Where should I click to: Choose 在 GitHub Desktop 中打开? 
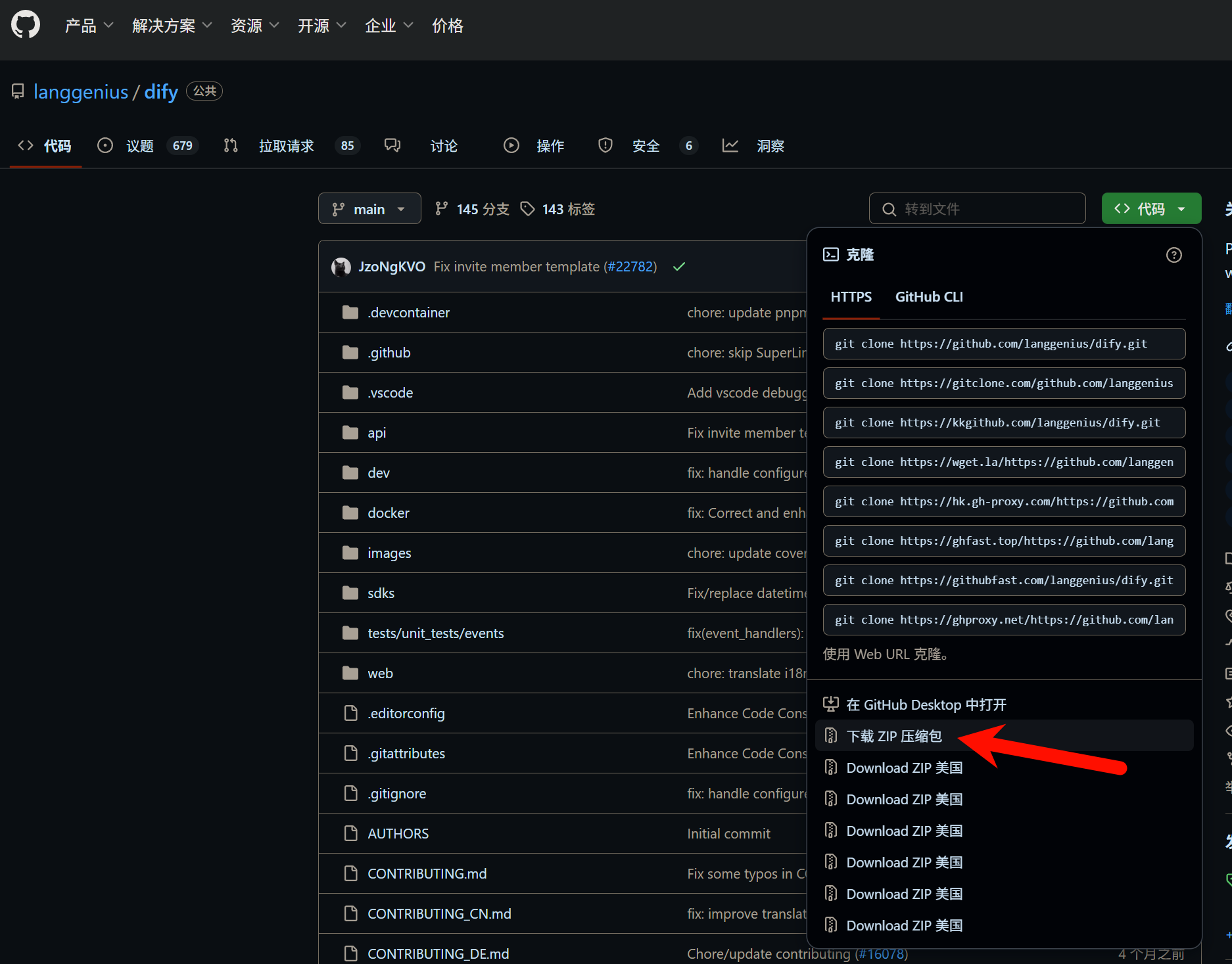(1004, 704)
